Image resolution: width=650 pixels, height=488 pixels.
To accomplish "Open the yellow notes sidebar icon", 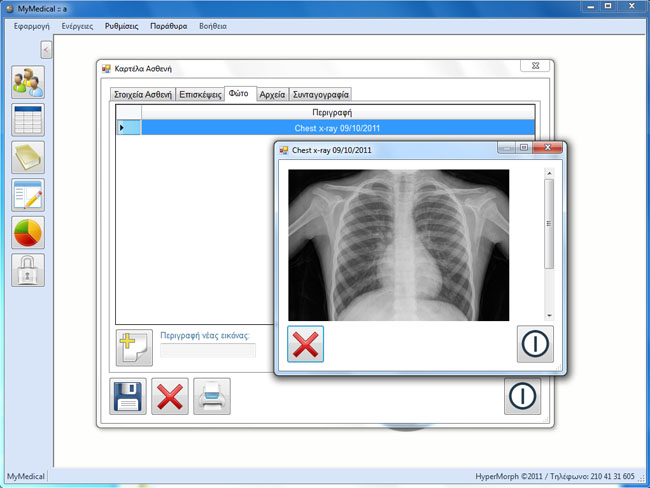I will [x=28, y=157].
